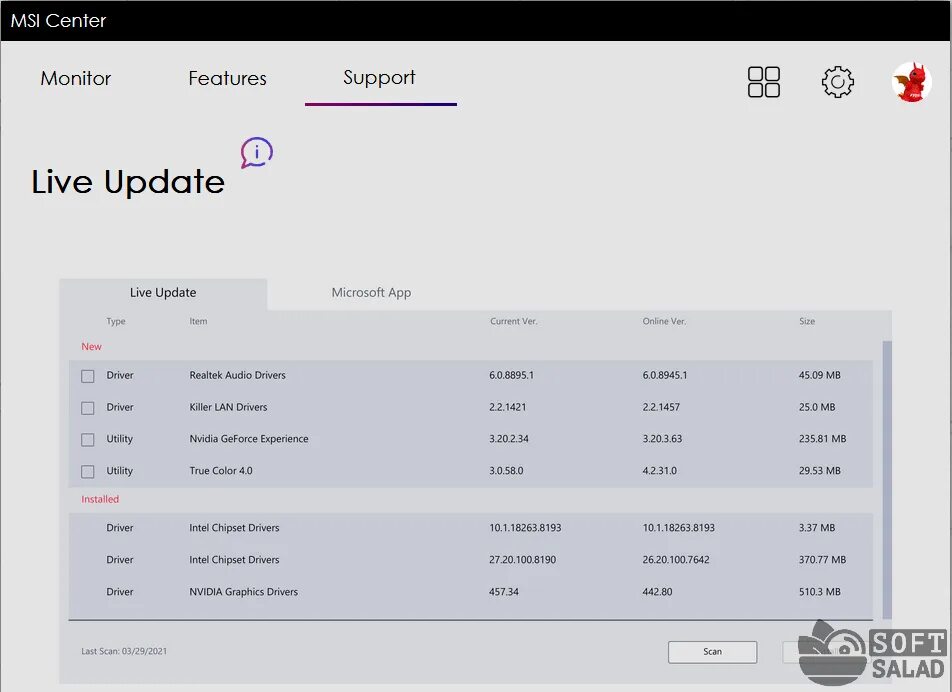Select the NVIDIA Graphics Drivers row

471,592
